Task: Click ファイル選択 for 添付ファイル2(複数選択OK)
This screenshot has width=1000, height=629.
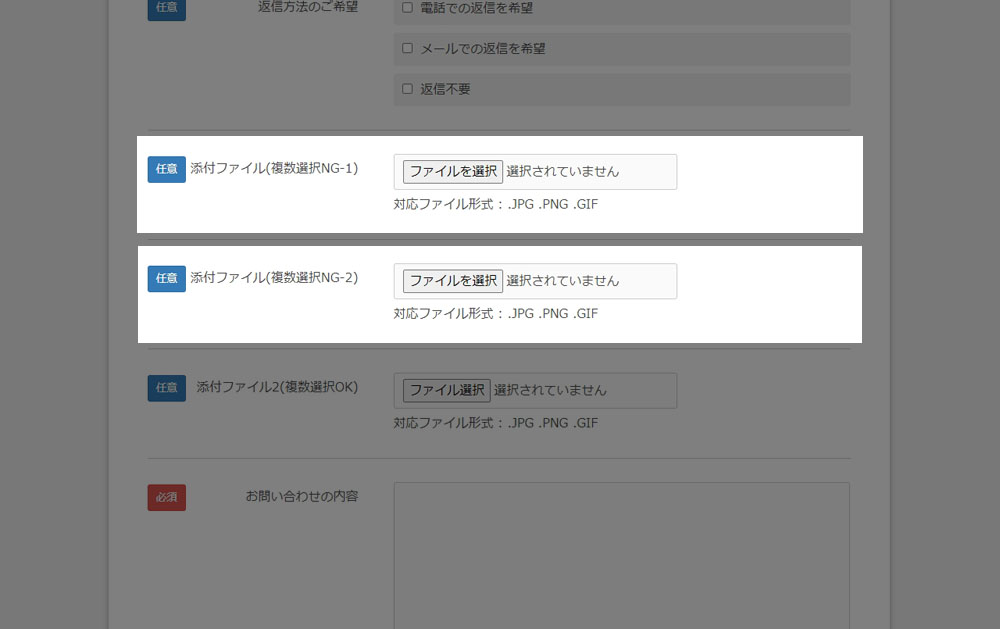Action: 445,390
